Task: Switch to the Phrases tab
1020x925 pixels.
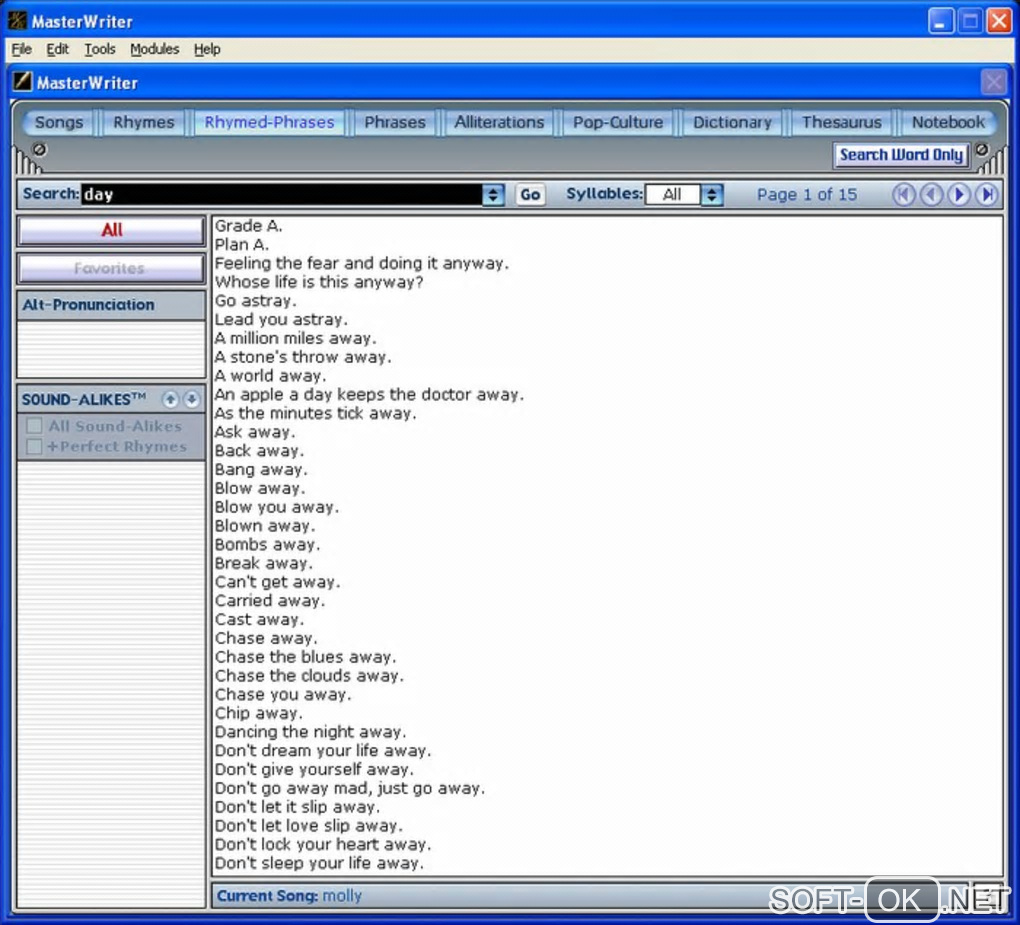Action: [x=395, y=122]
